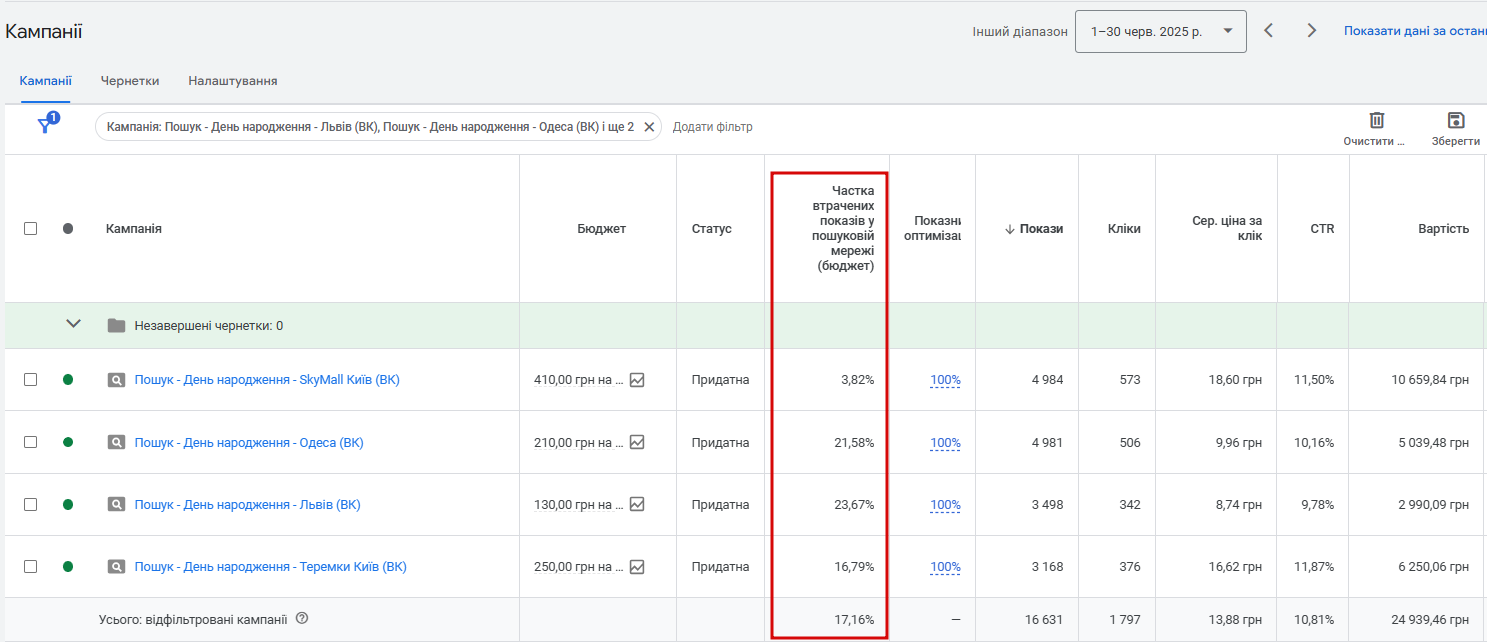Open campaign Пошук - День народження - Львів
Image resolution: width=1487 pixels, height=642 pixels.
point(248,505)
